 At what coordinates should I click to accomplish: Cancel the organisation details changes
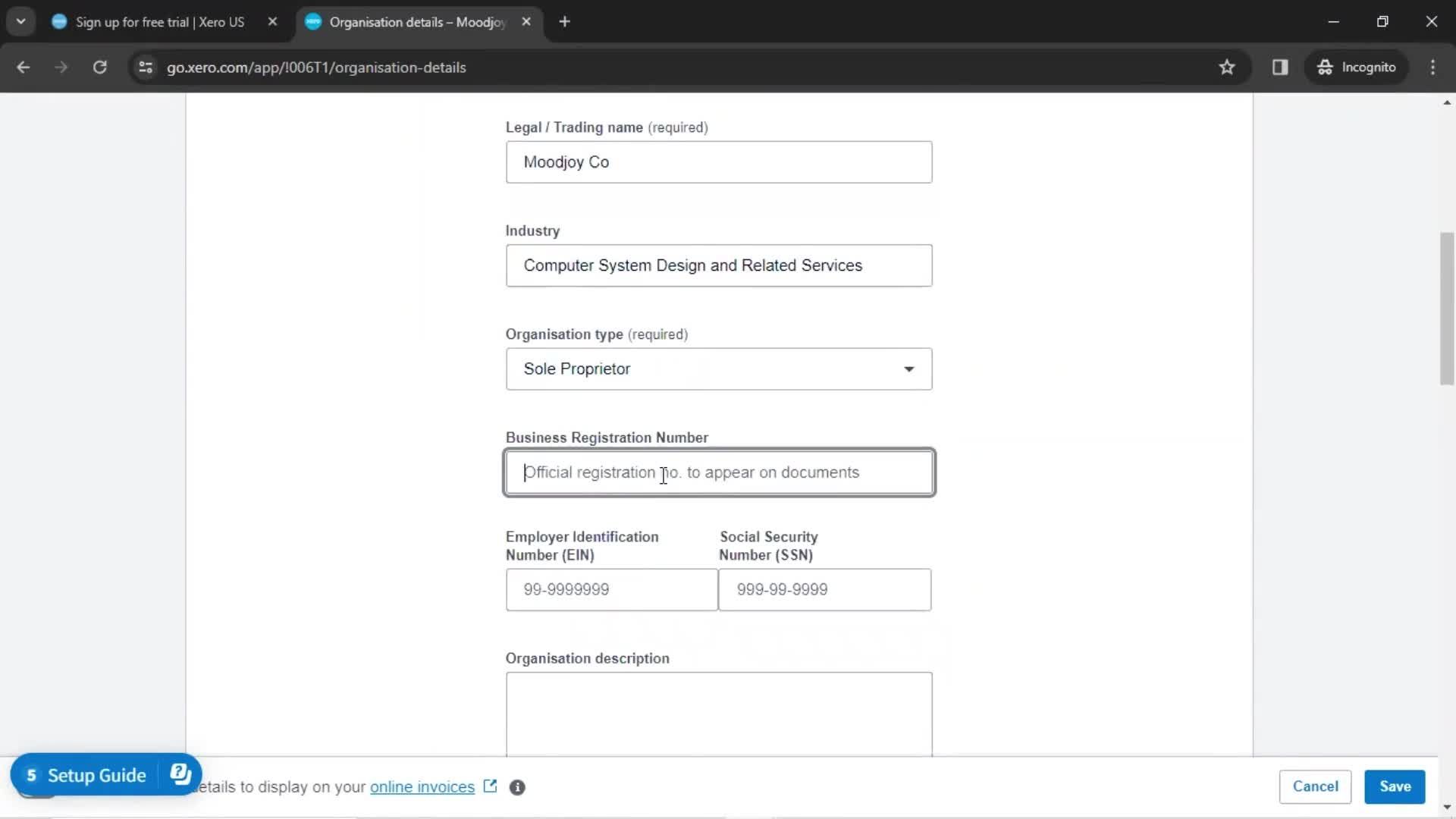tap(1315, 786)
